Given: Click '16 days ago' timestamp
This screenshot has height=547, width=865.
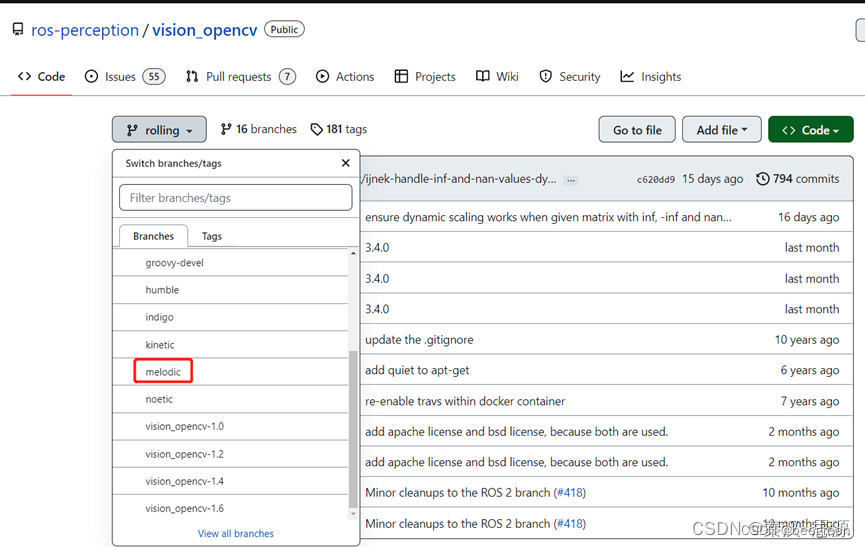Looking at the screenshot, I should click(808, 217).
